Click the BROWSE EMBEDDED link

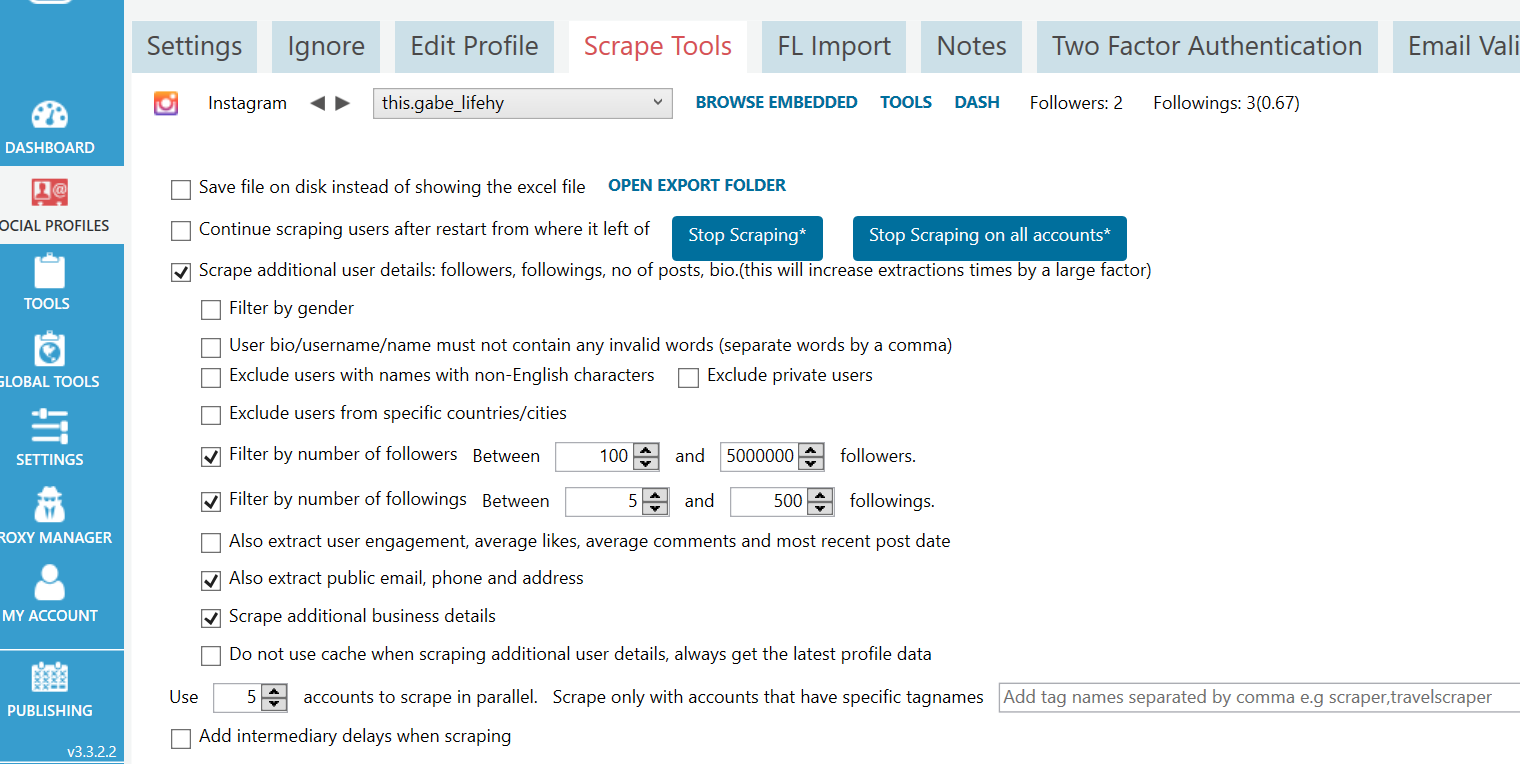(776, 102)
